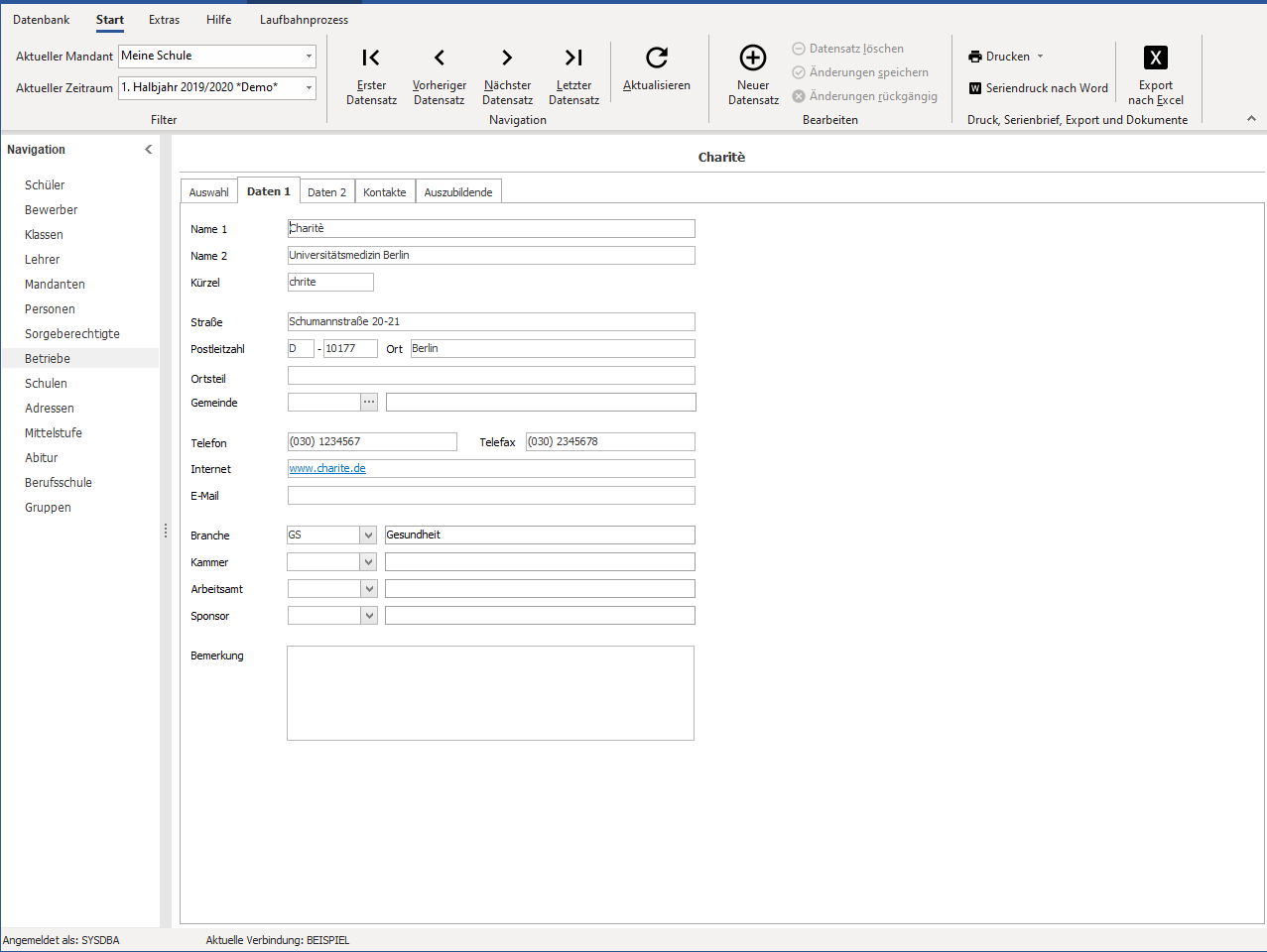1267x952 pixels.
Task: Select Schüler in navigation list
Action: pyautogui.click(x=45, y=185)
